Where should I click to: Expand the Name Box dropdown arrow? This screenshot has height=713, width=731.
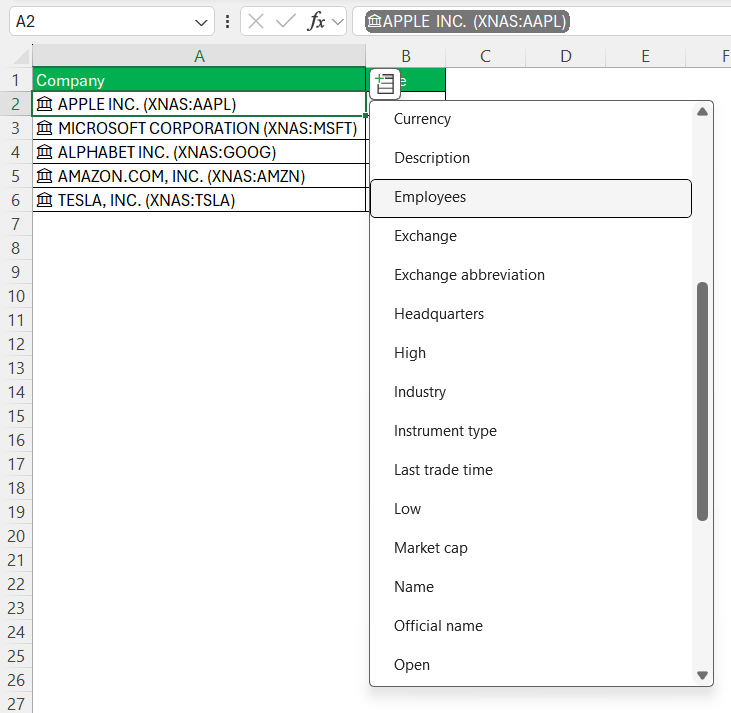coord(201,22)
